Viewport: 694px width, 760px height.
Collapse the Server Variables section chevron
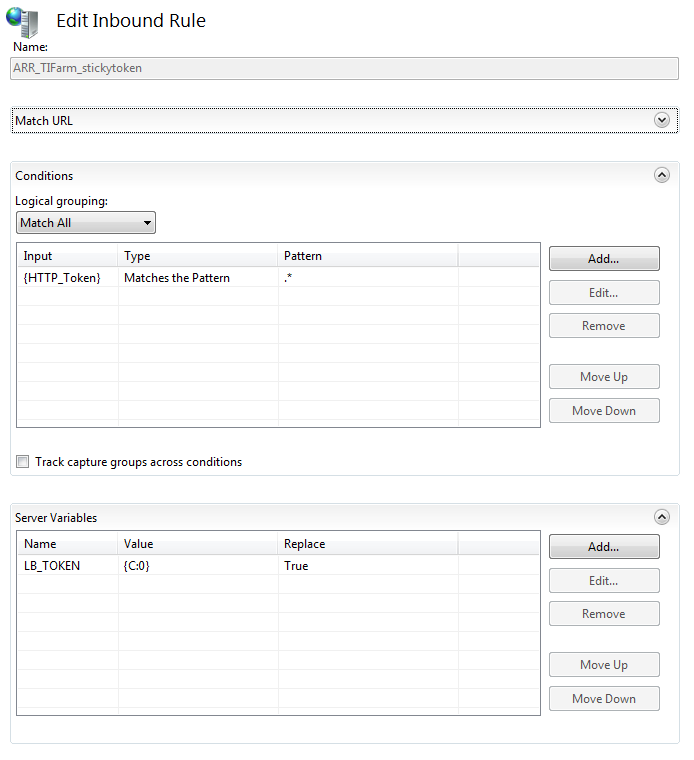click(662, 517)
